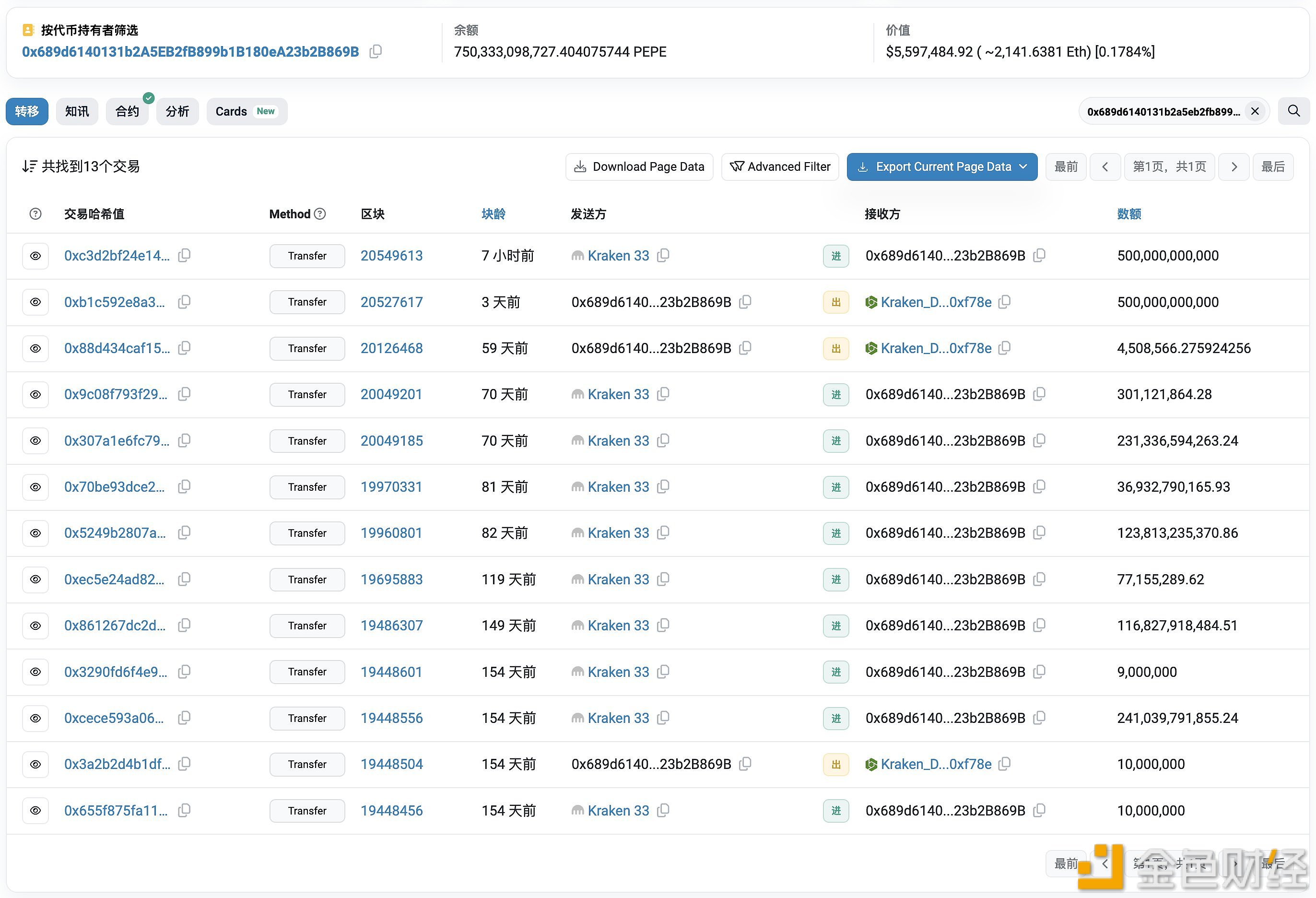Click the address filter field 0x689d6140131b2a5eb2fb899...

(x=1163, y=112)
